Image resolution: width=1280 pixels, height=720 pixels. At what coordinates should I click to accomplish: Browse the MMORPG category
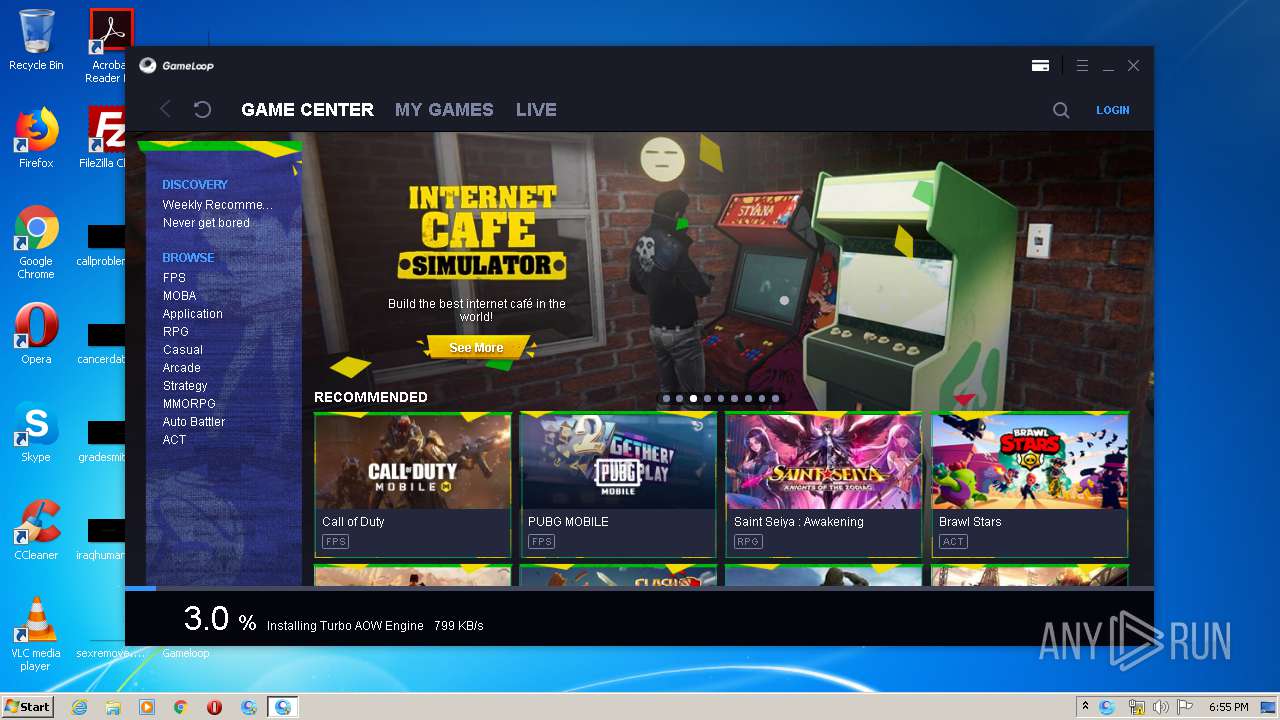(x=189, y=404)
